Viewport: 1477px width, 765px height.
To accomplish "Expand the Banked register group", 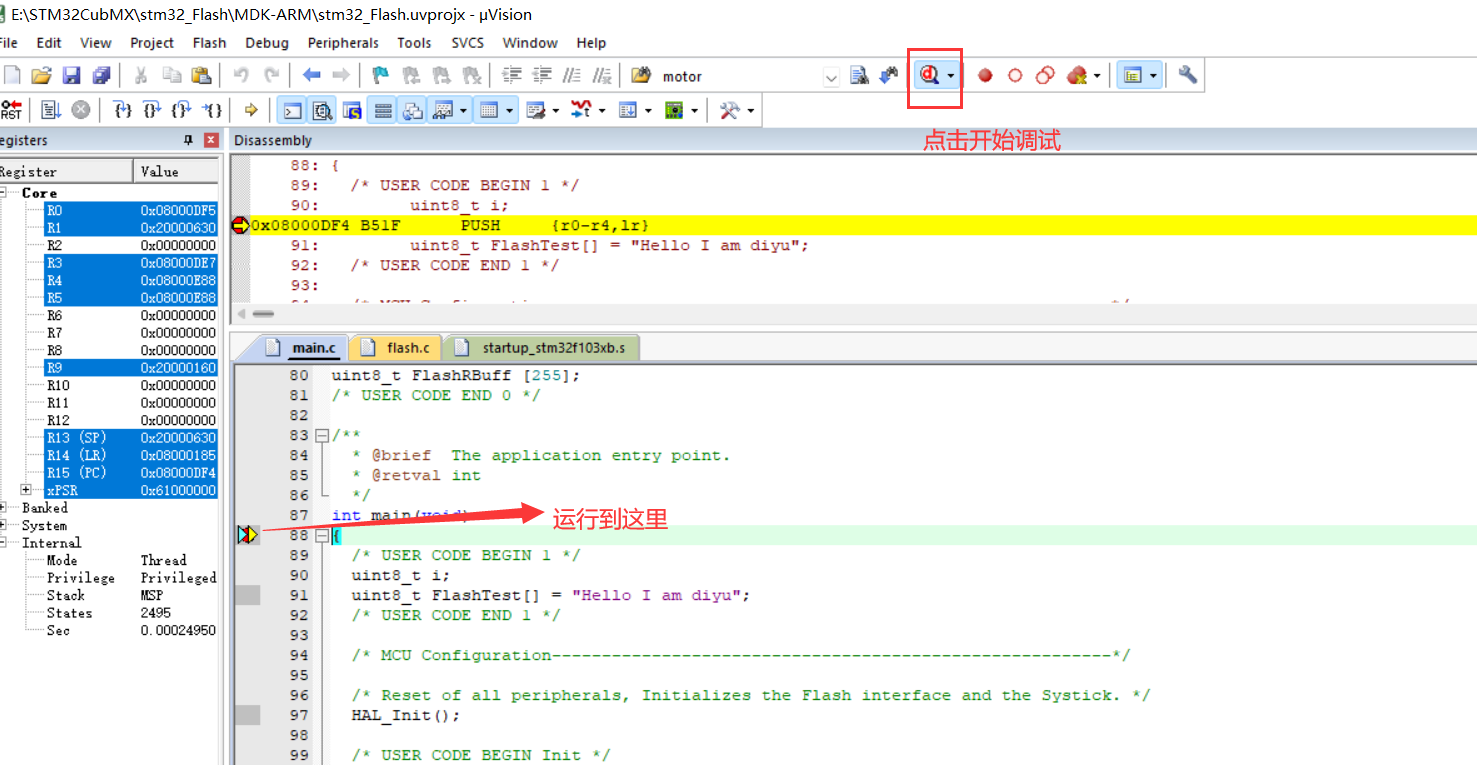I will [3, 508].
